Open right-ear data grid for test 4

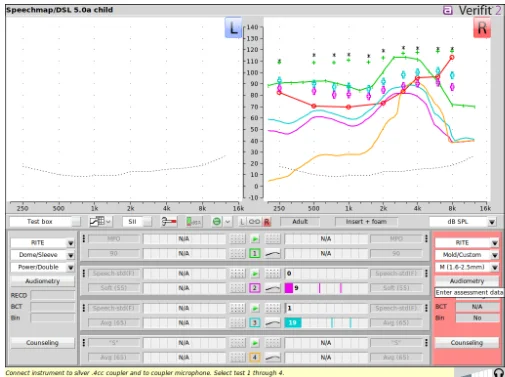click(x=273, y=343)
